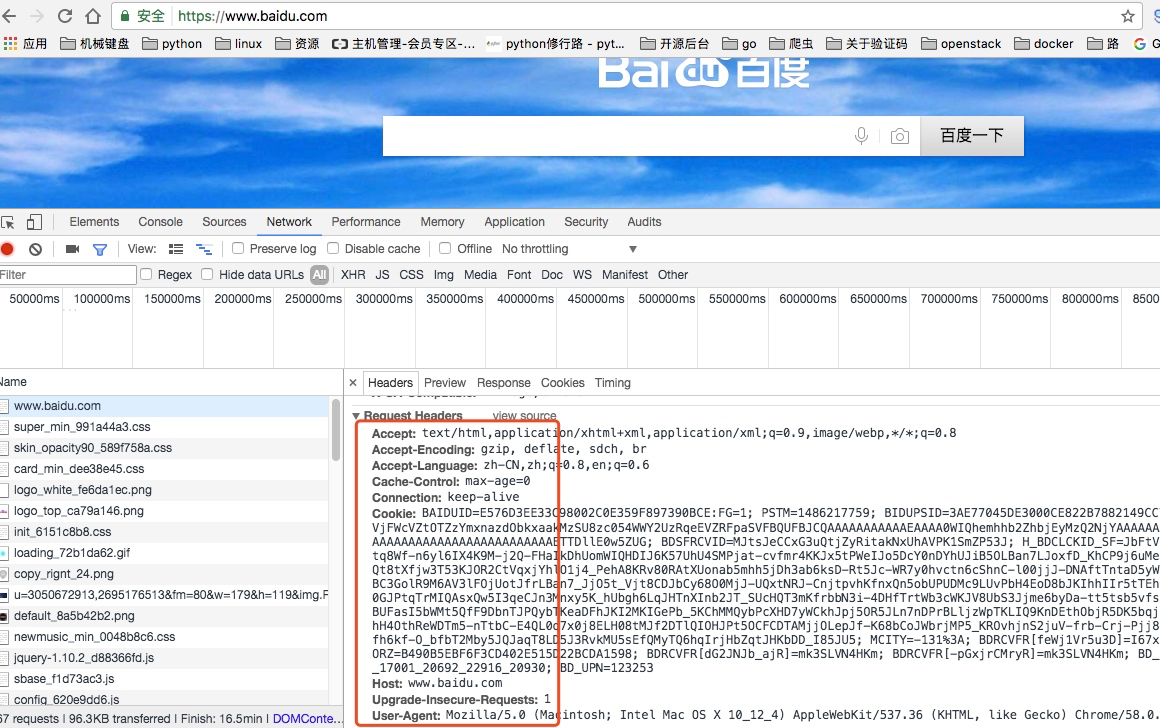Select the All filter type toggle
This screenshot has height=728, width=1160.
(320, 274)
